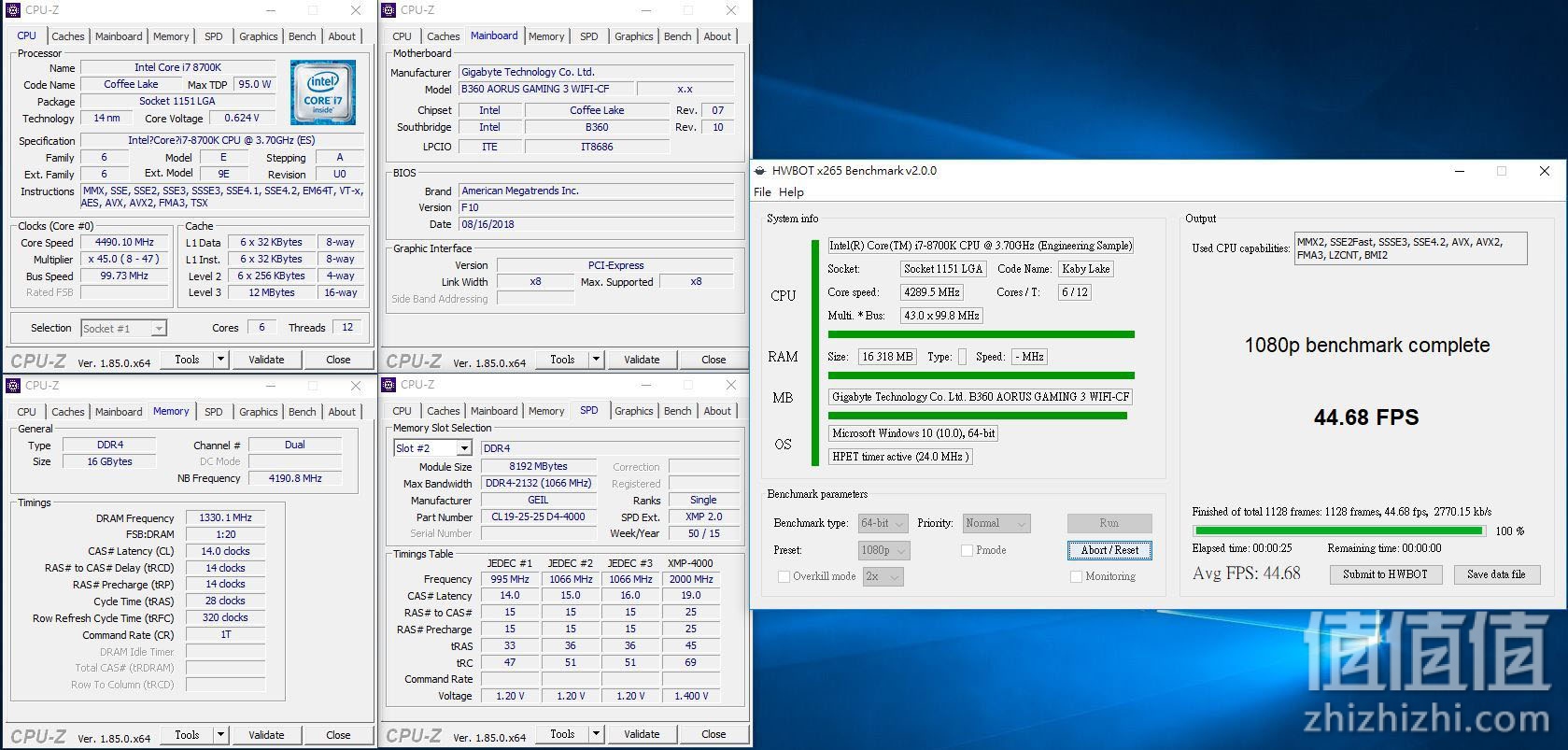This screenshot has width=1568, height=750.
Task: Click Validate in the CPU window
Action: click(x=266, y=360)
